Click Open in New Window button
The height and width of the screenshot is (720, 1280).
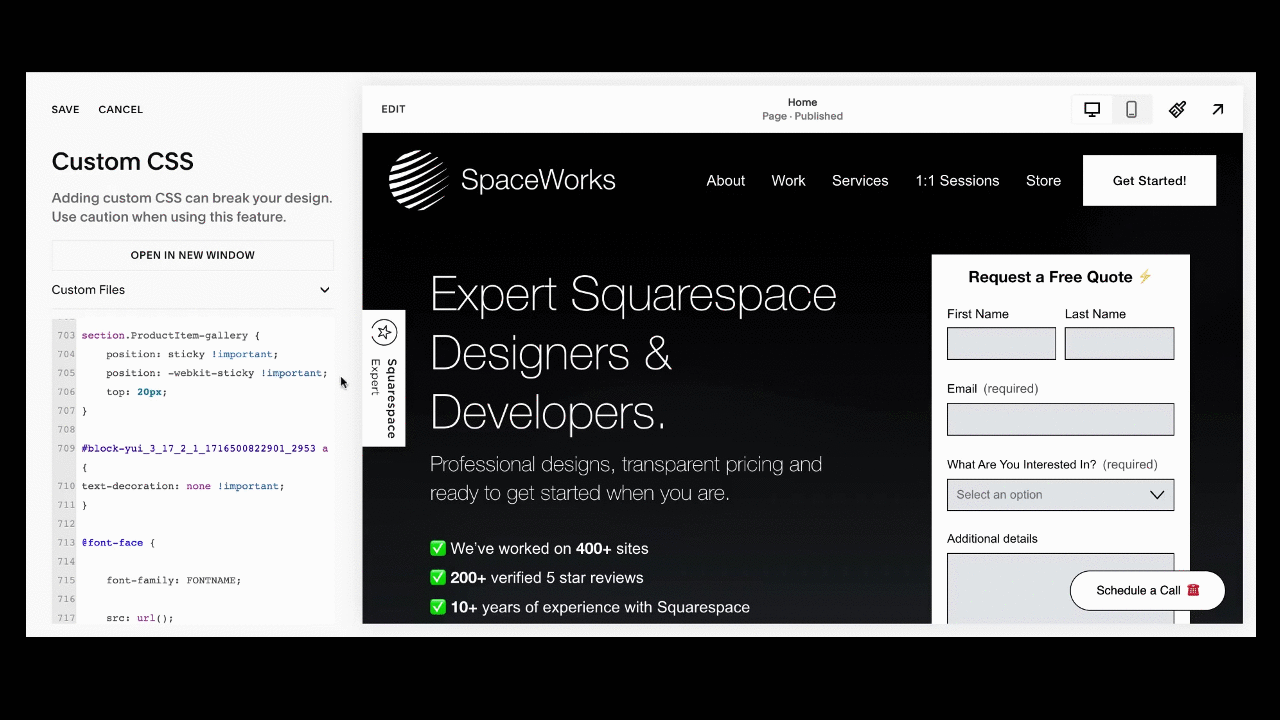pos(192,255)
